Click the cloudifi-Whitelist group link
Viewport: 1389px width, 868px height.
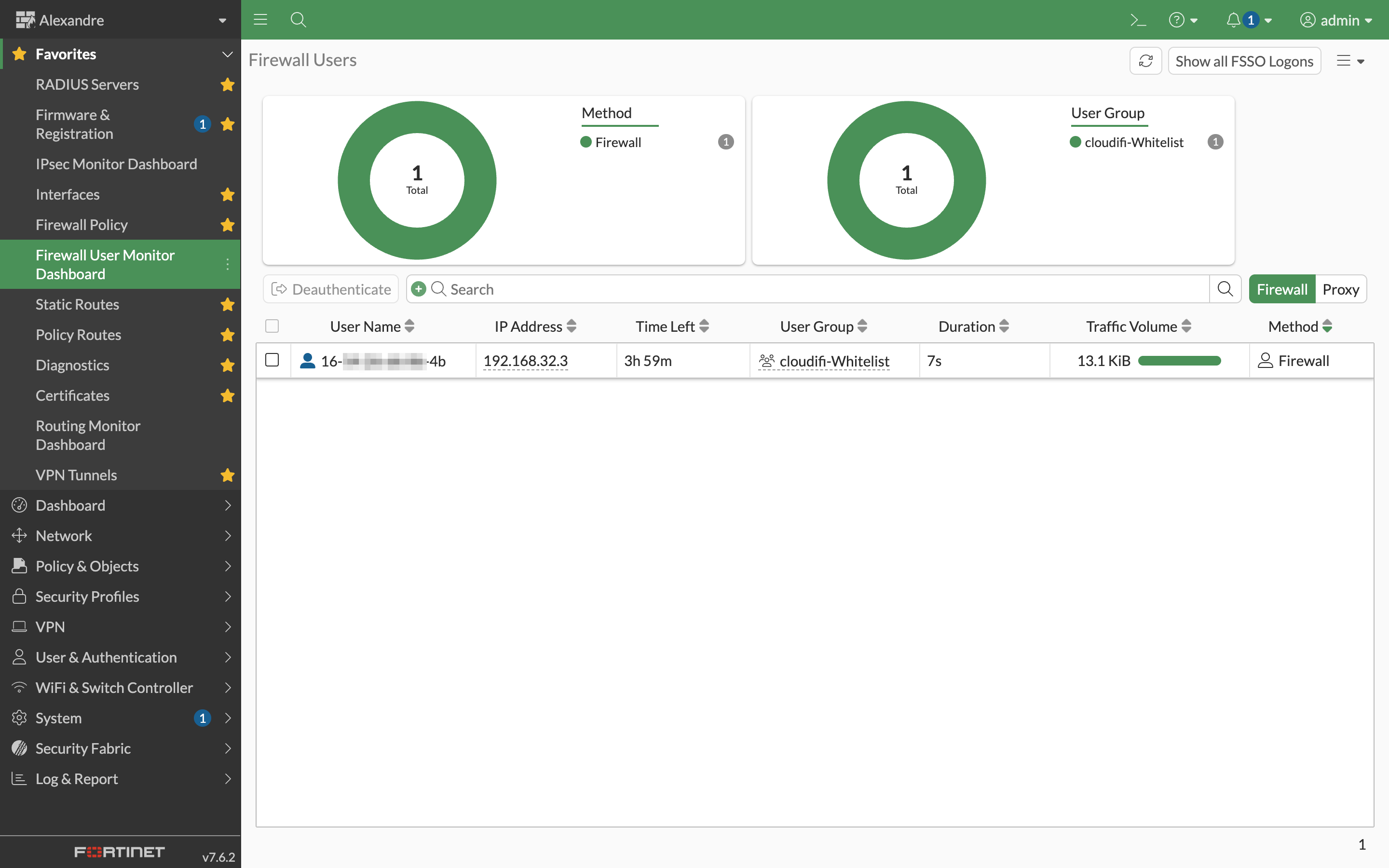(x=834, y=361)
